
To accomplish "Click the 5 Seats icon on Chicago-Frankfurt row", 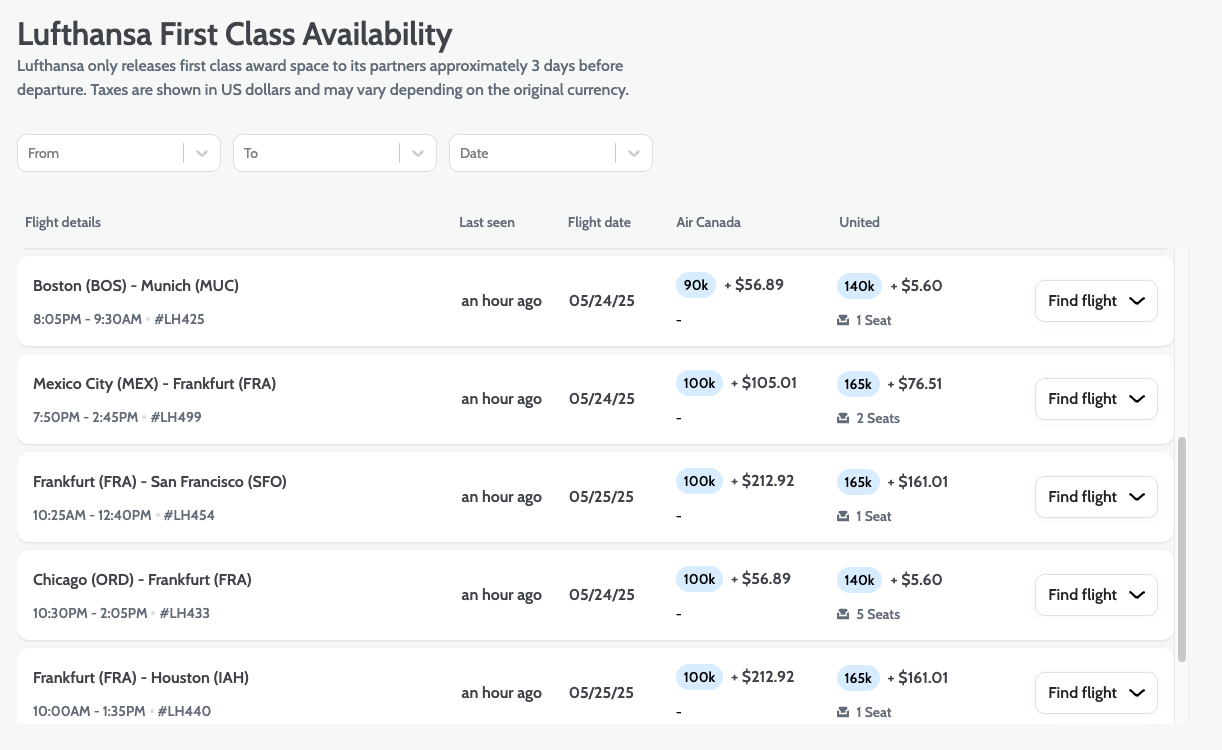I will (x=843, y=614).
